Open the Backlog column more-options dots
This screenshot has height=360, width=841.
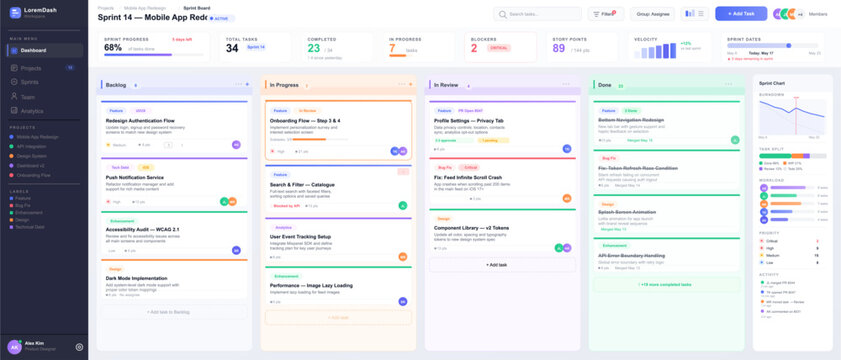tap(238, 84)
